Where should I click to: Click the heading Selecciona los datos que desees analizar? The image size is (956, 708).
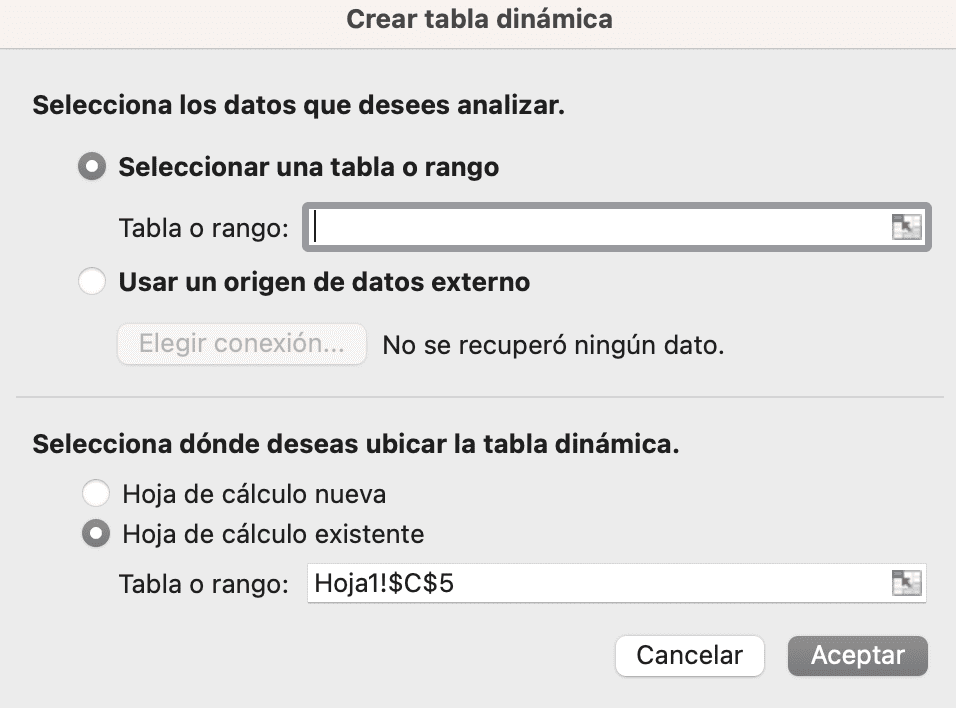click(x=299, y=104)
